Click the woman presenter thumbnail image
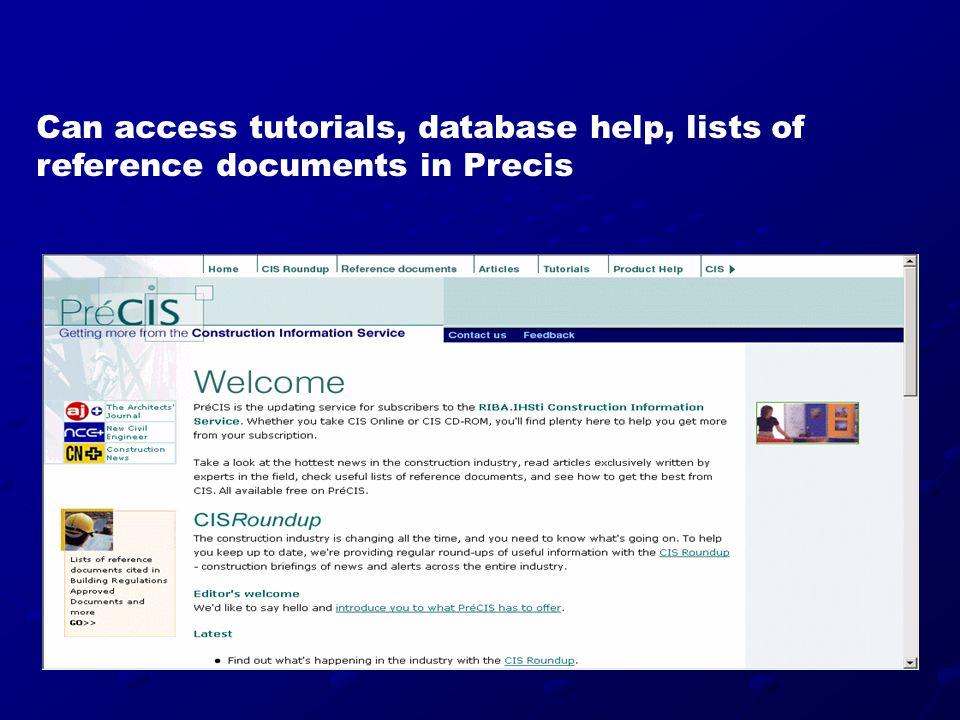 tap(808, 422)
